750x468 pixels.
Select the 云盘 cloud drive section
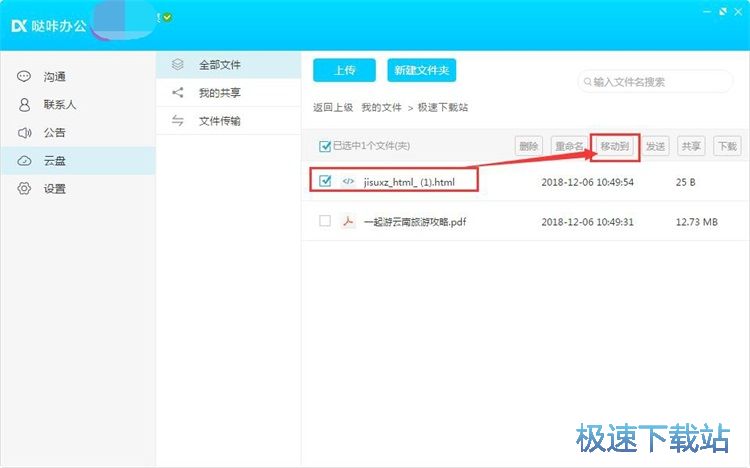(x=77, y=161)
